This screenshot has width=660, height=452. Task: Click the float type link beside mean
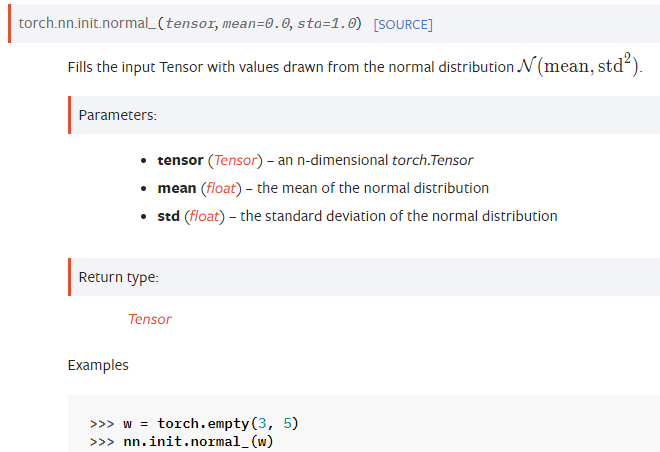pyautogui.click(x=221, y=188)
